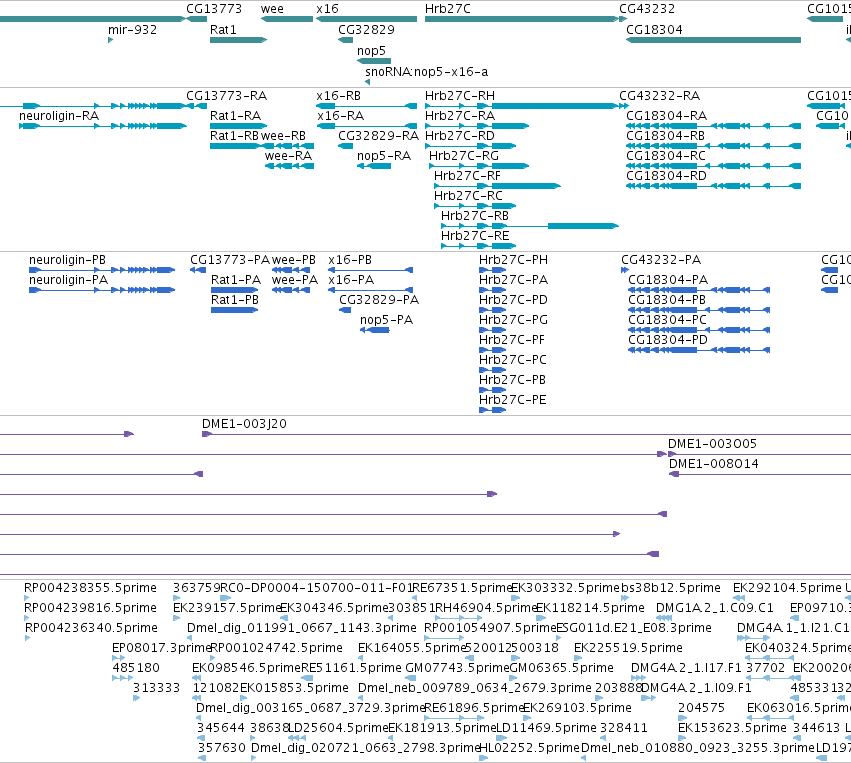Click the Dmel_neb_009789_0634_2679.3prime label

pyautogui.click(x=475, y=688)
